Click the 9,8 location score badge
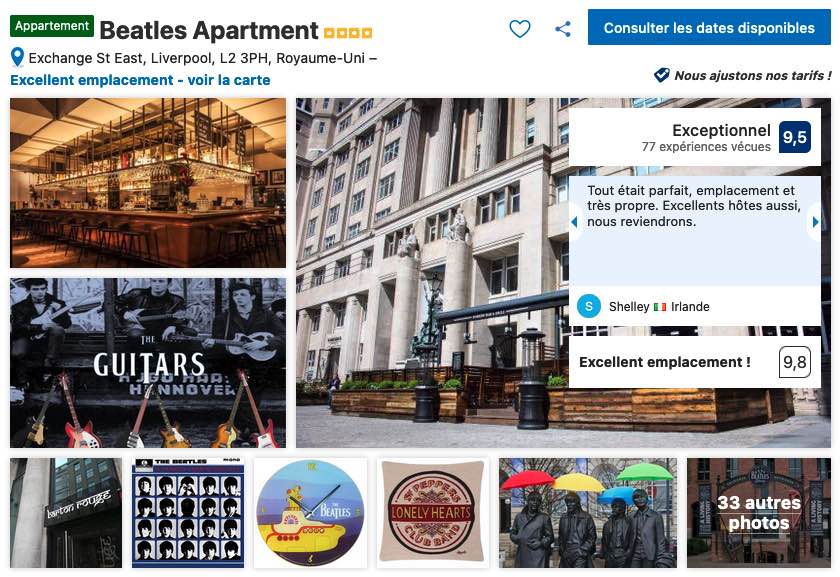 point(794,362)
